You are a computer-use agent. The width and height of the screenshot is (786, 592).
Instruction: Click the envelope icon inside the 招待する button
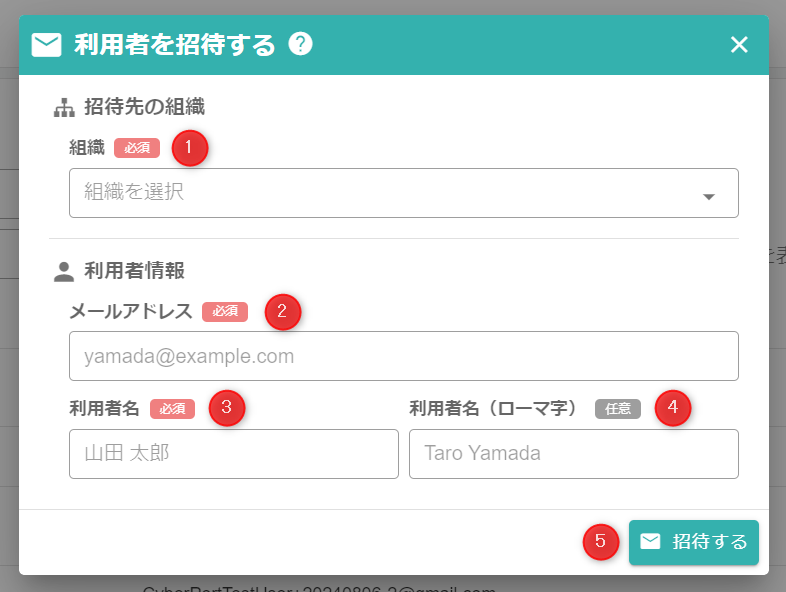(650, 541)
